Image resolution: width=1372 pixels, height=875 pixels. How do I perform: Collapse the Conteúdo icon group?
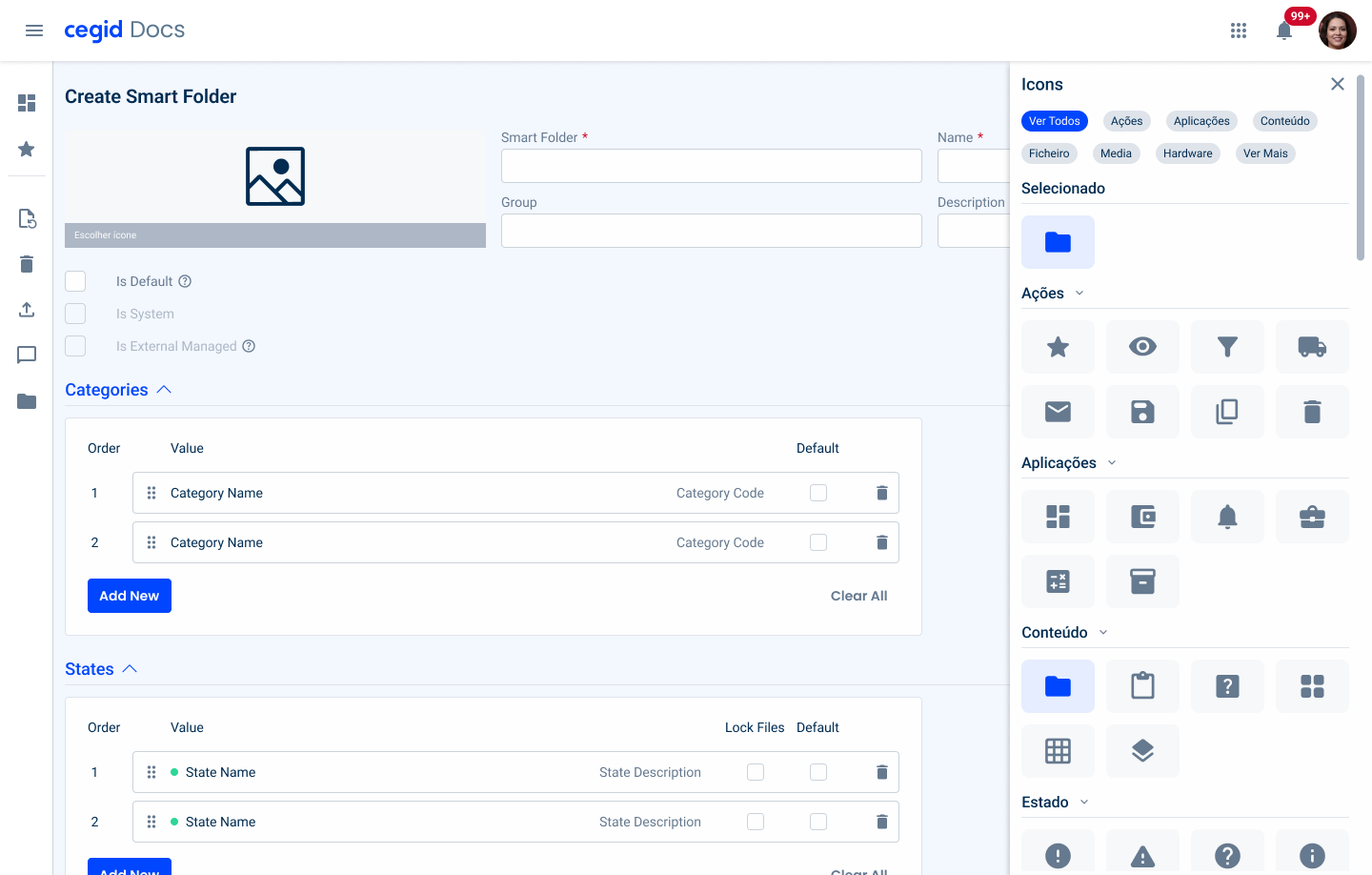(1103, 633)
